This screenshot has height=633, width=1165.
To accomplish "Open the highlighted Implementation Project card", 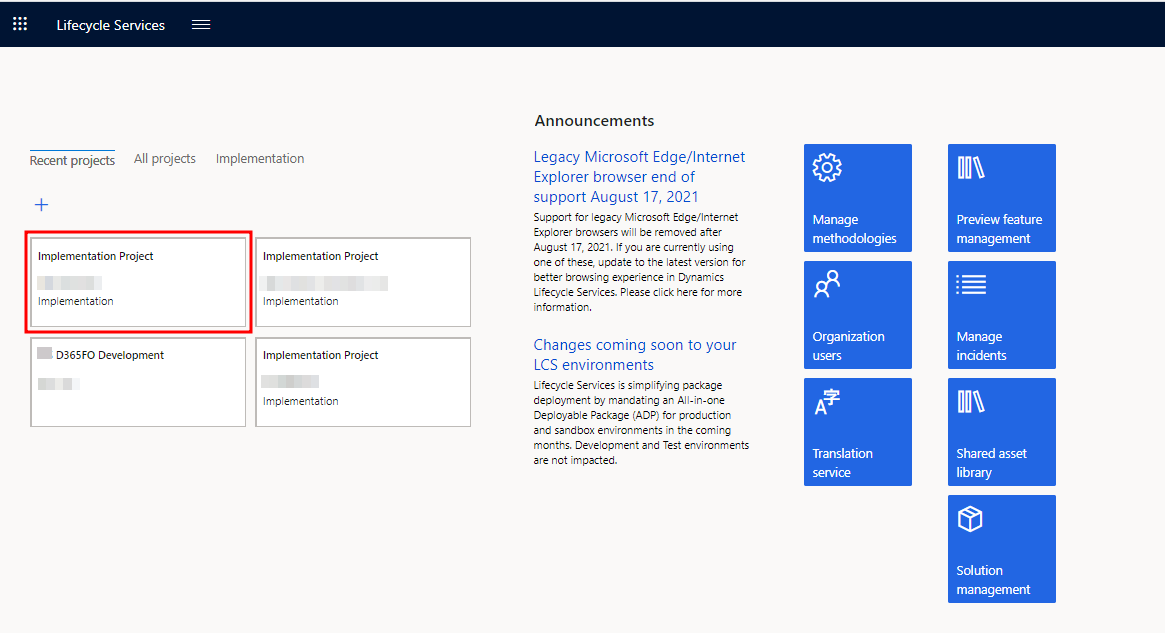I will point(138,282).
